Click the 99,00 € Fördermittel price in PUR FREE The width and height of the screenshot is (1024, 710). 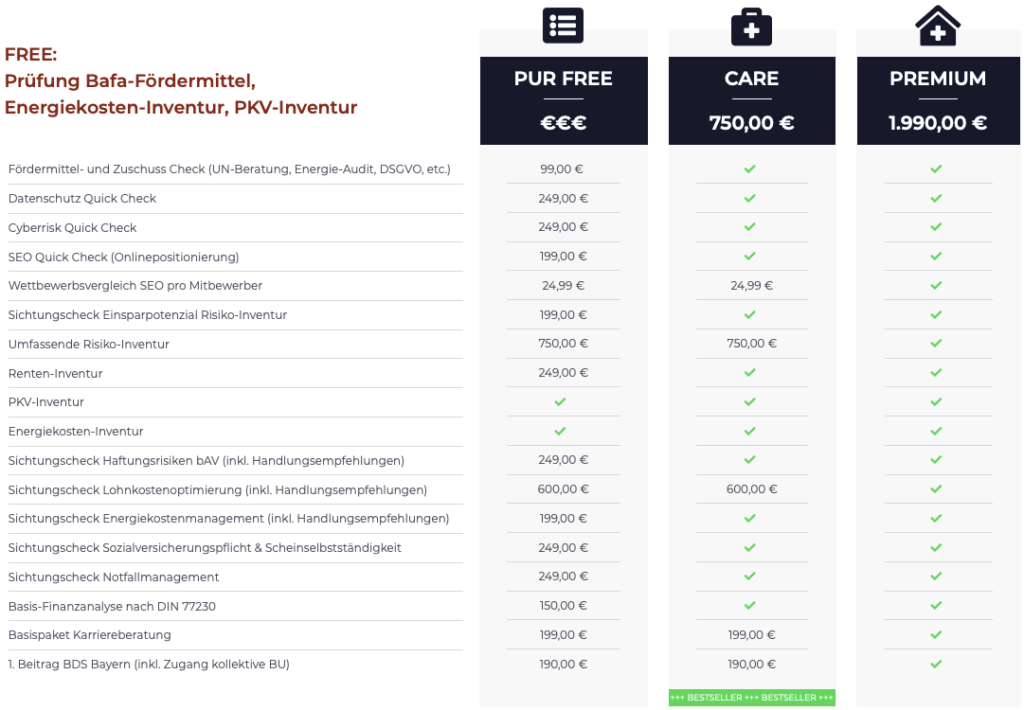tap(563, 169)
